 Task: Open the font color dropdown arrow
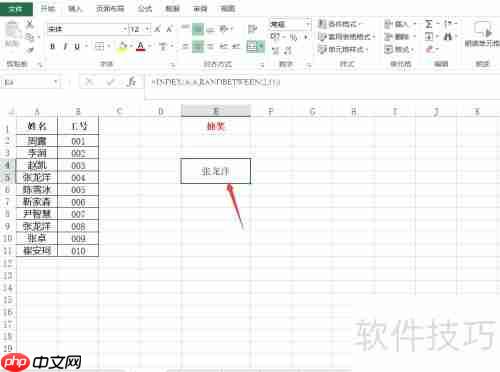(x=150, y=46)
